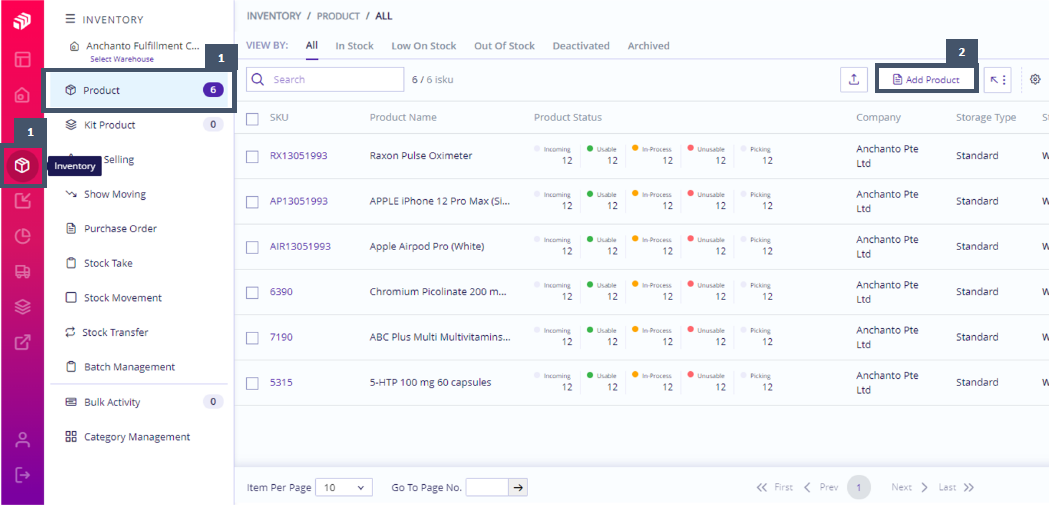
Task: Open the delivery truck icon in sidebar
Action: [x=22, y=271]
